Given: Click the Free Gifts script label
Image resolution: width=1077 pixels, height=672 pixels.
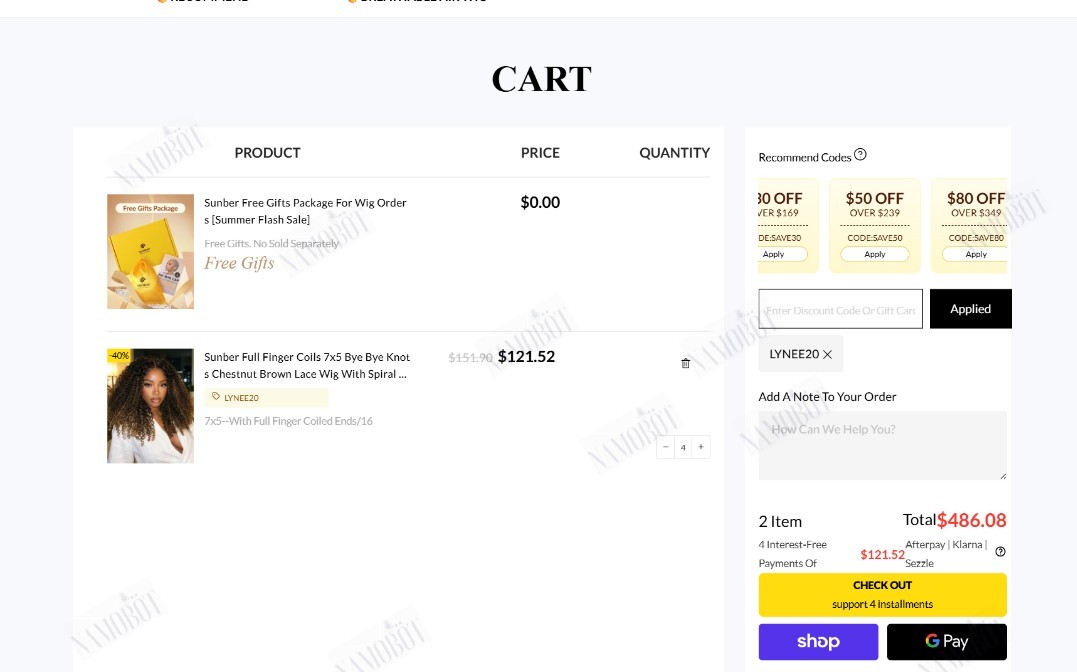Looking at the screenshot, I should [x=239, y=263].
